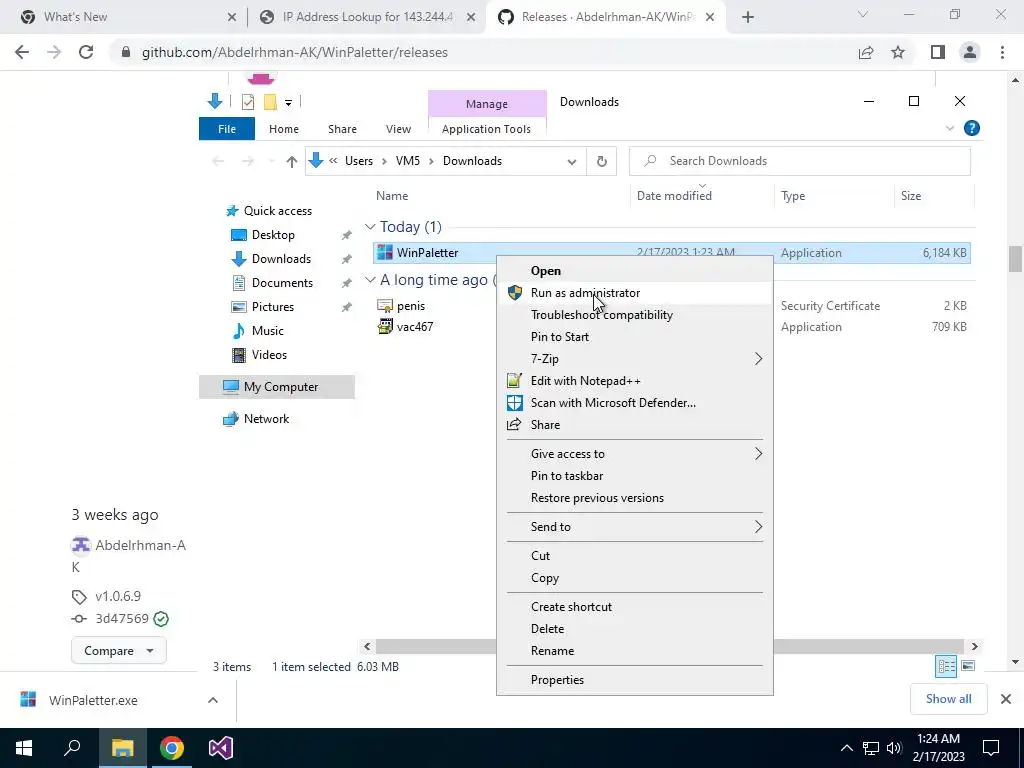
Task: Open the File ribbon tab
Action: 227,129
